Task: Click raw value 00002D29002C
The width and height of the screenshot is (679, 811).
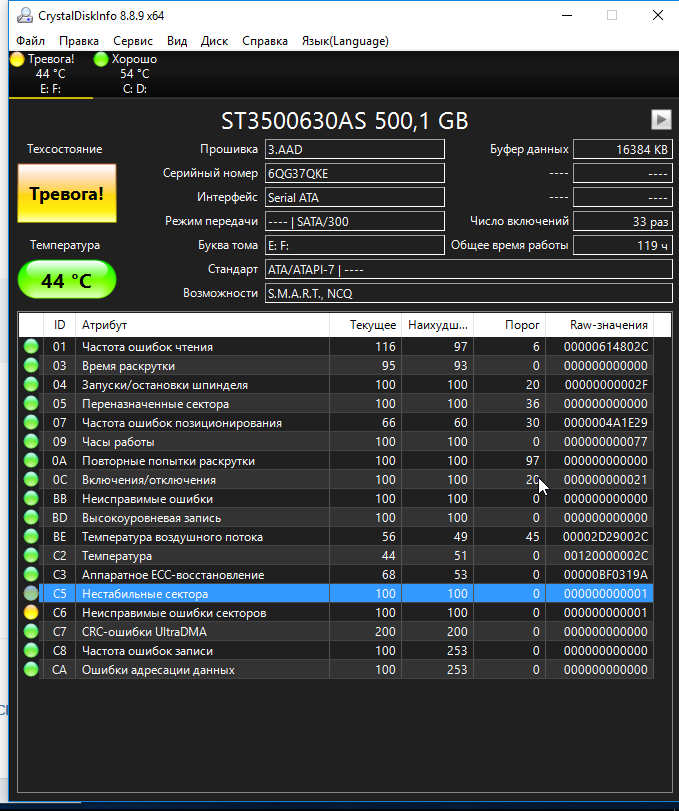Action: 606,537
